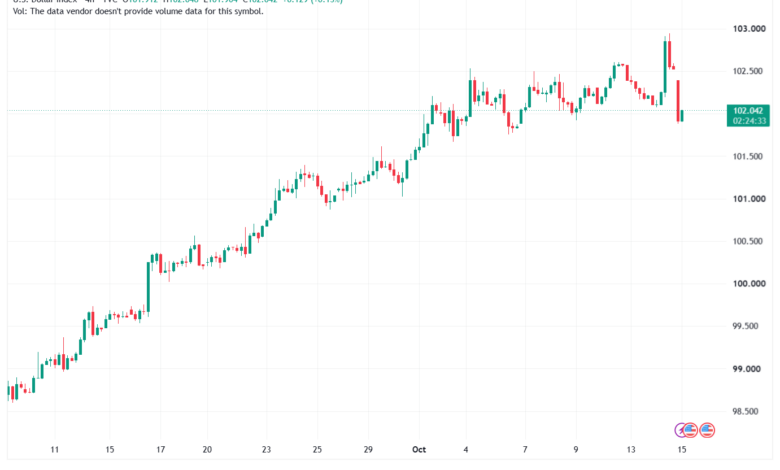
Task: Click the 13 date label on the time axis
Action: [x=631, y=450]
